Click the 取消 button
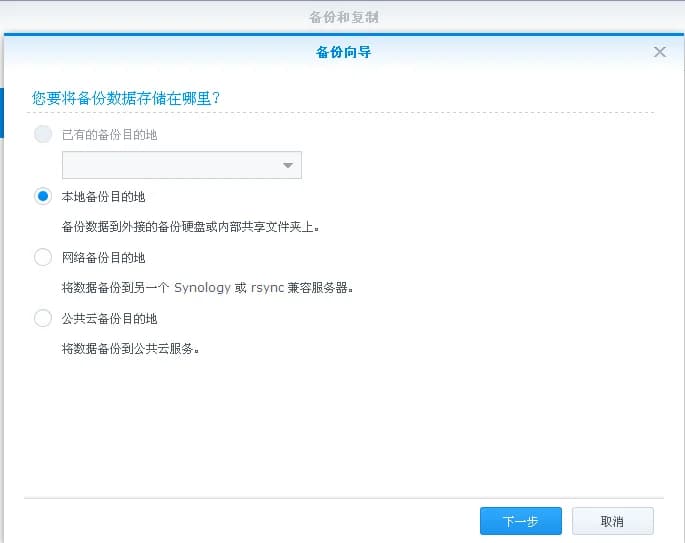The width and height of the screenshot is (685, 543). [x=612, y=521]
